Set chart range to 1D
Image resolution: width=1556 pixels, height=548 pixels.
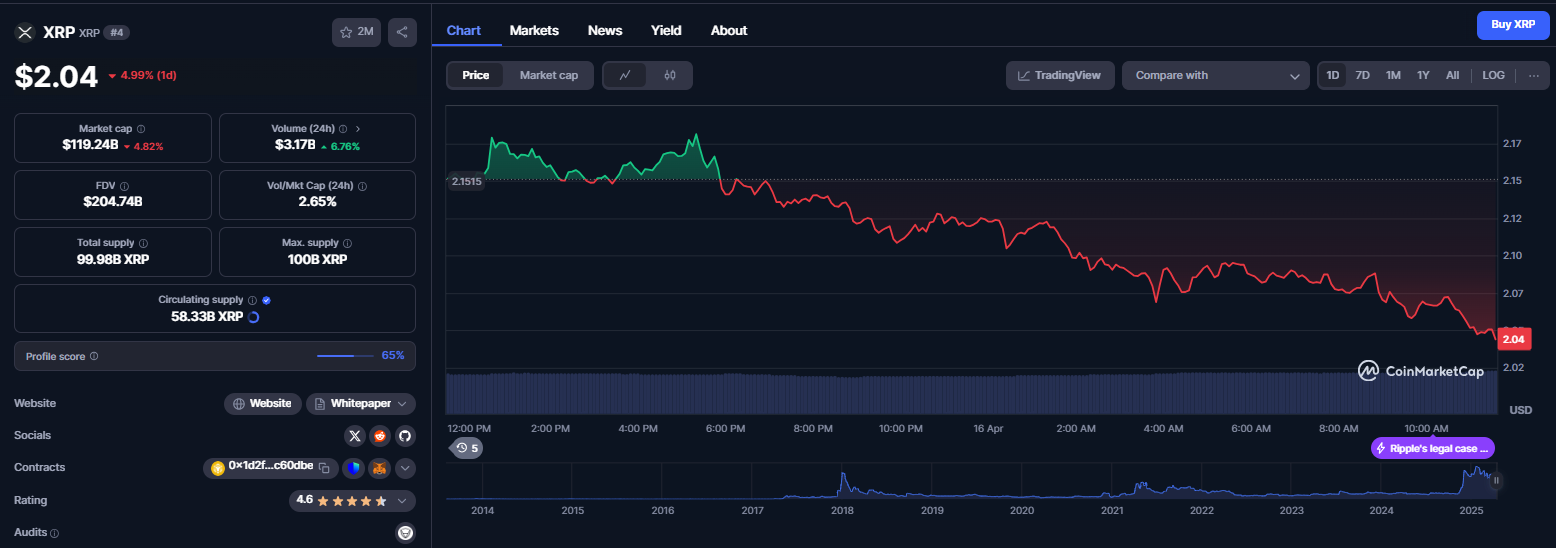point(1332,75)
